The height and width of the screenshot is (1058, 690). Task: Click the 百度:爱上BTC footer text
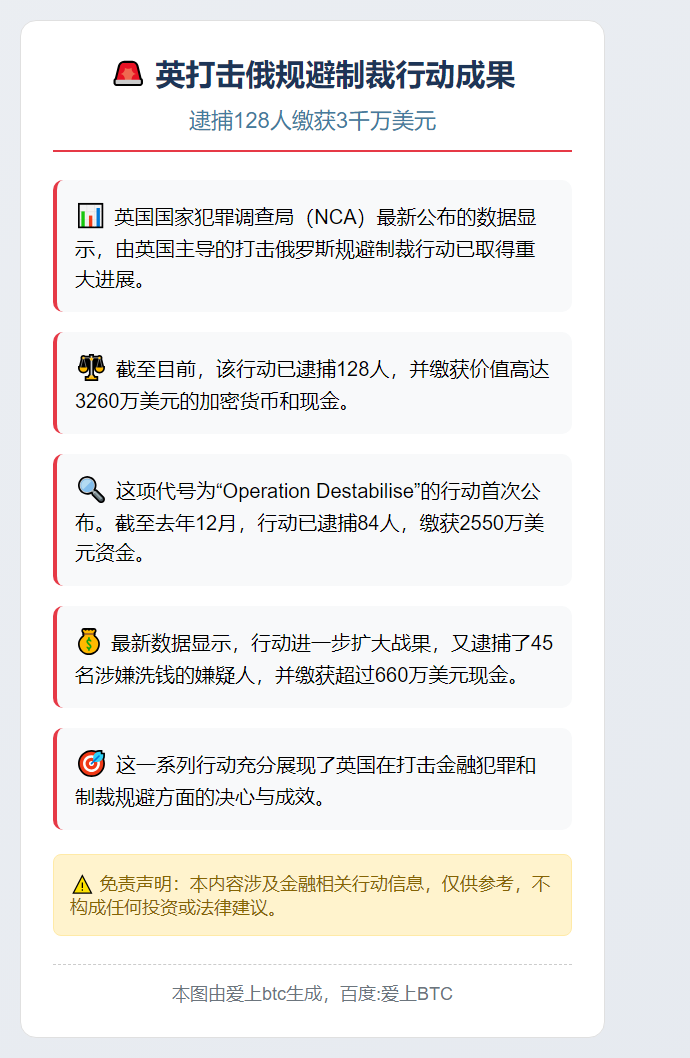pos(396,994)
